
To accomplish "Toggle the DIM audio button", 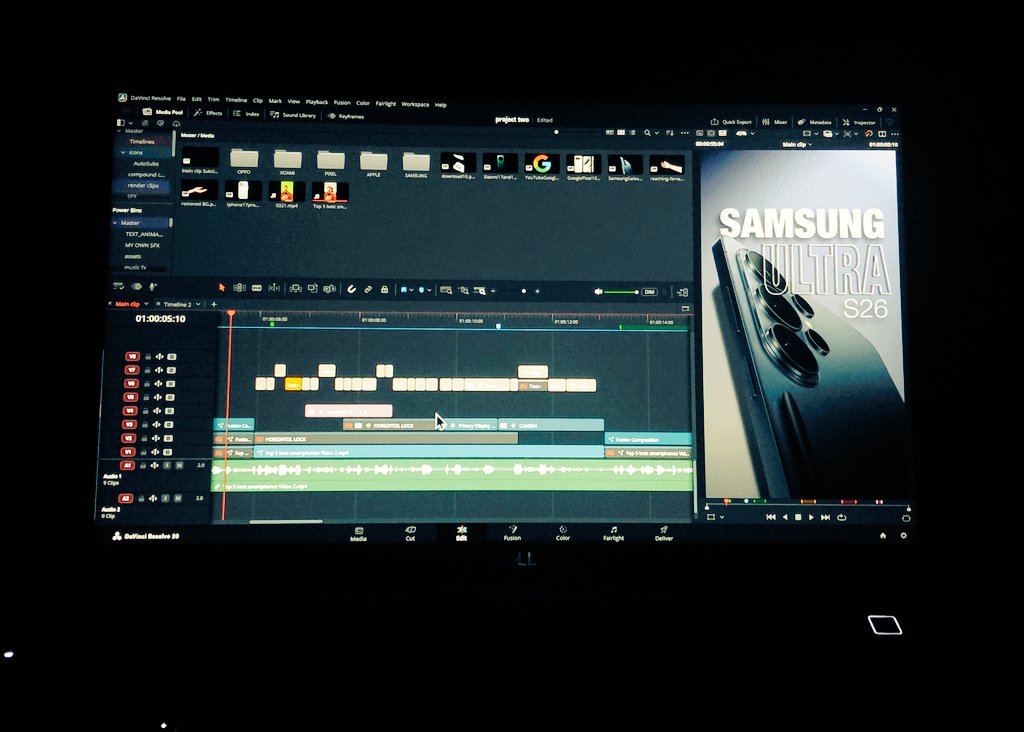I will (x=649, y=292).
